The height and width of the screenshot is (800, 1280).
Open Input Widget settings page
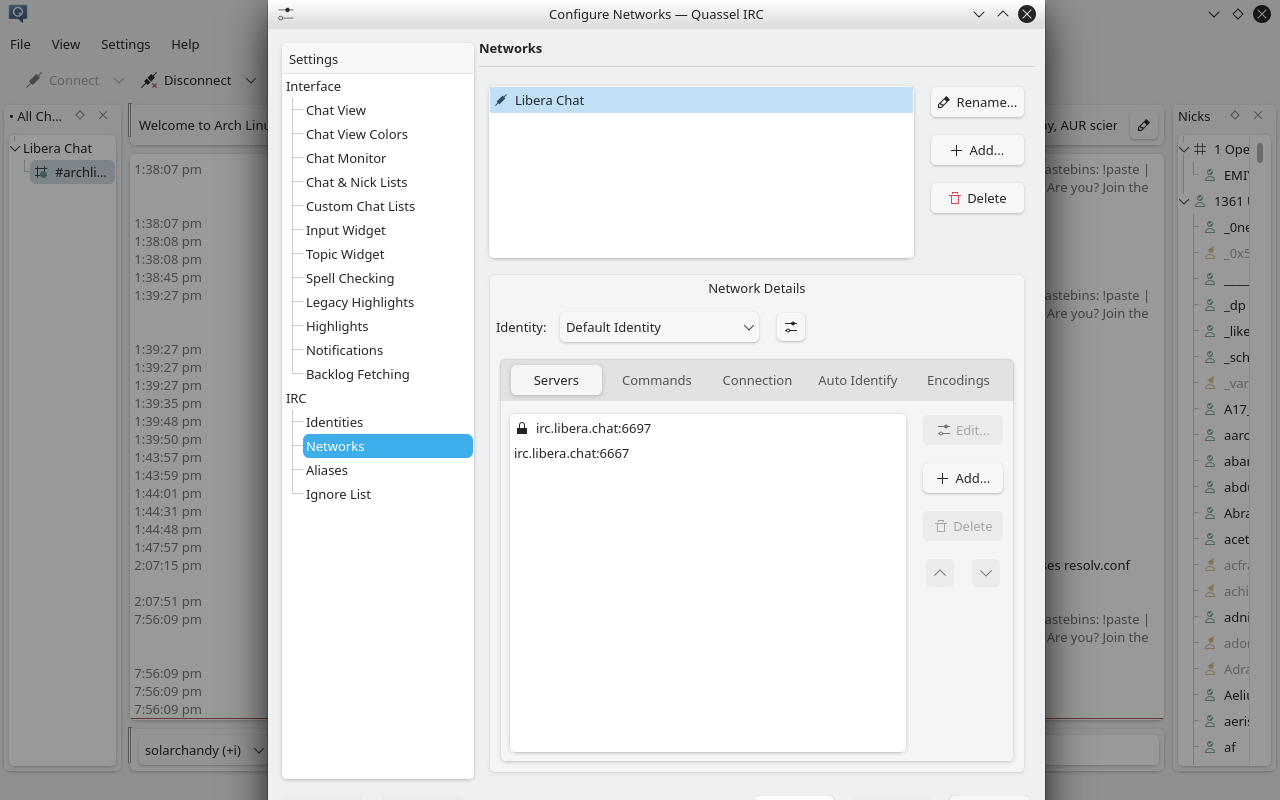click(345, 230)
